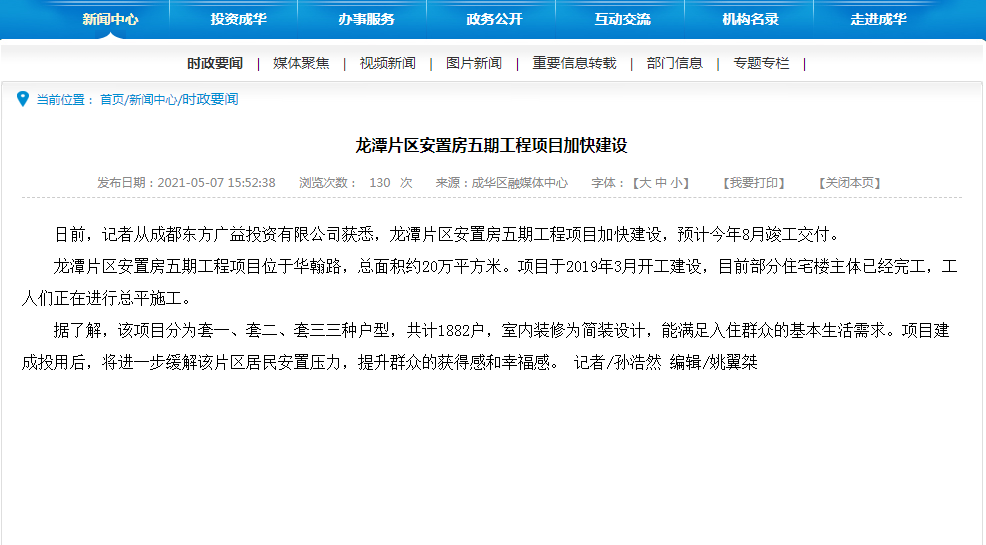Open the 互动交流 main menu
The width and height of the screenshot is (986, 545).
coord(623,19)
